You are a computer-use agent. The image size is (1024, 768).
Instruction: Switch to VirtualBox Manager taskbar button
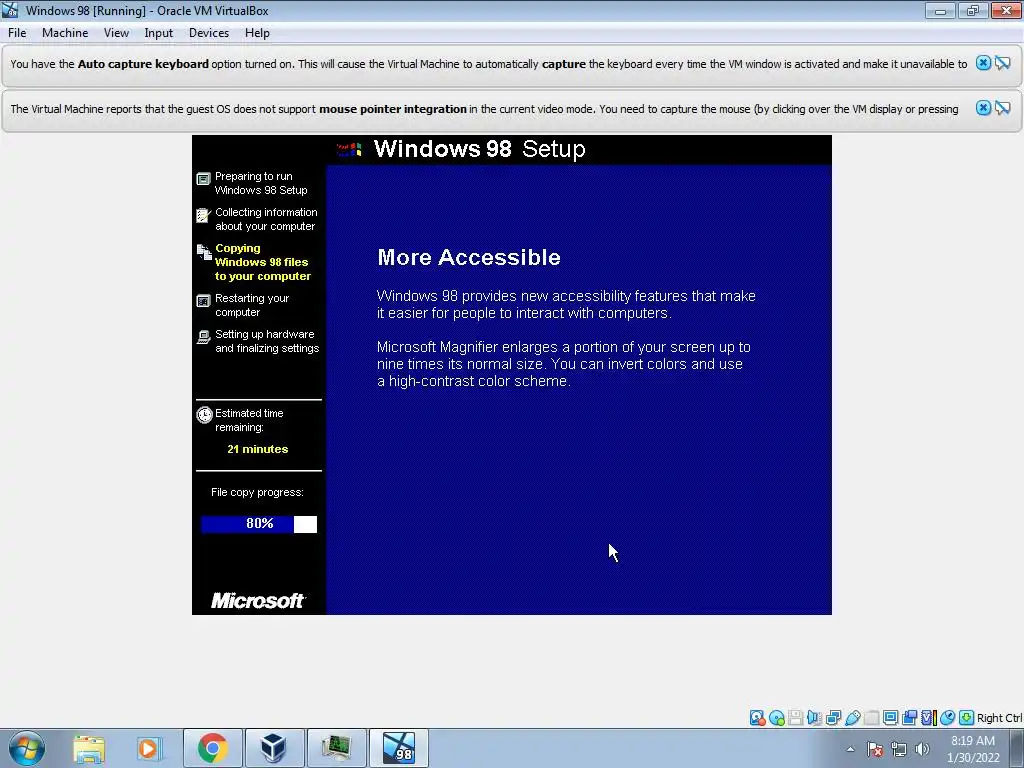pyautogui.click(x=274, y=748)
